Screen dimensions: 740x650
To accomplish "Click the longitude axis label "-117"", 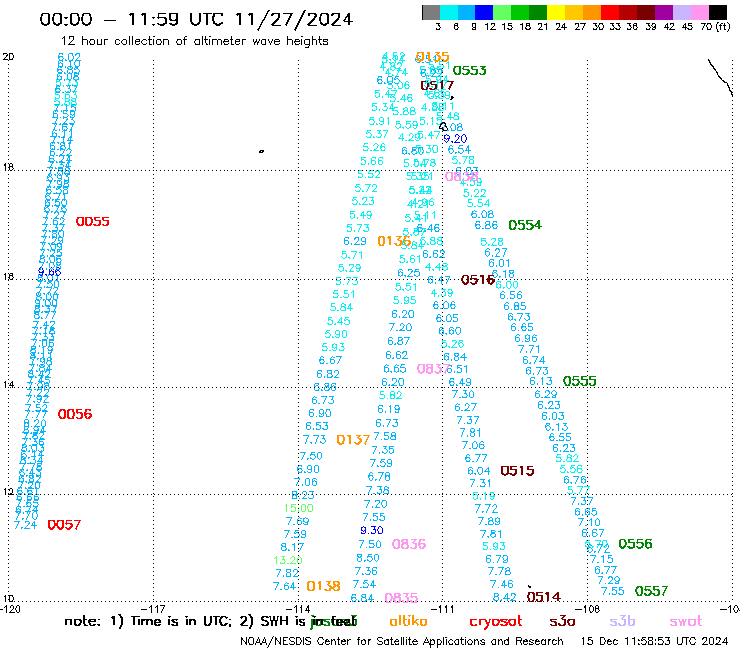I will [x=154, y=609].
